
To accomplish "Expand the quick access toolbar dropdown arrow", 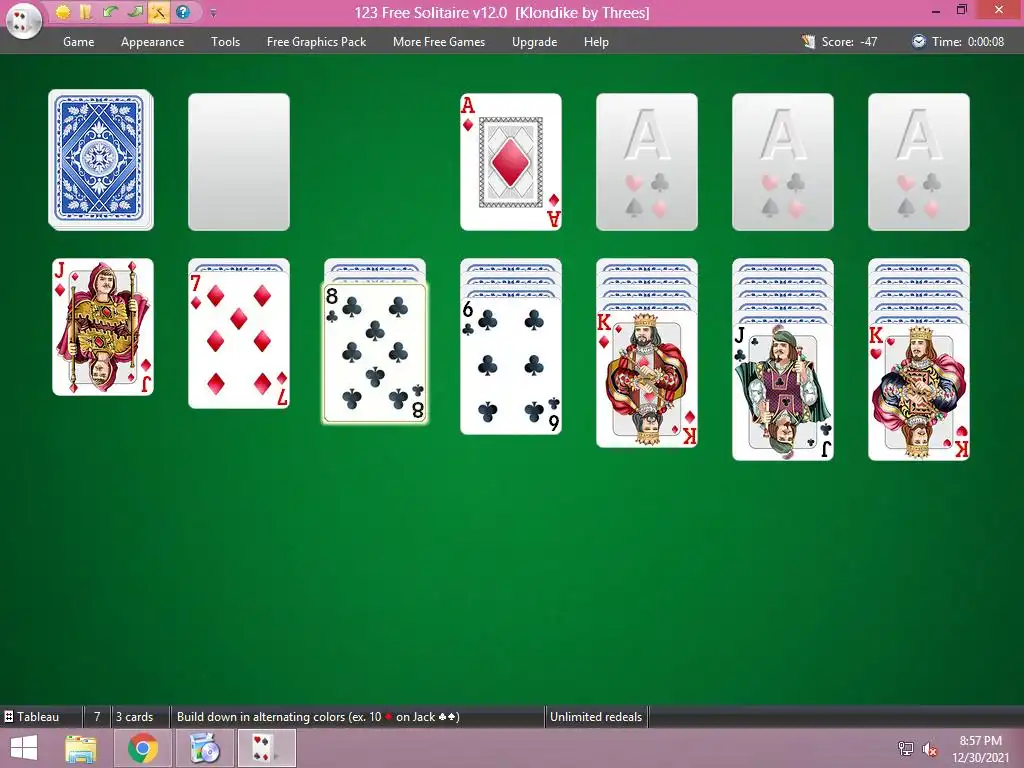I will pyautogui.click(x=213, y=12).
